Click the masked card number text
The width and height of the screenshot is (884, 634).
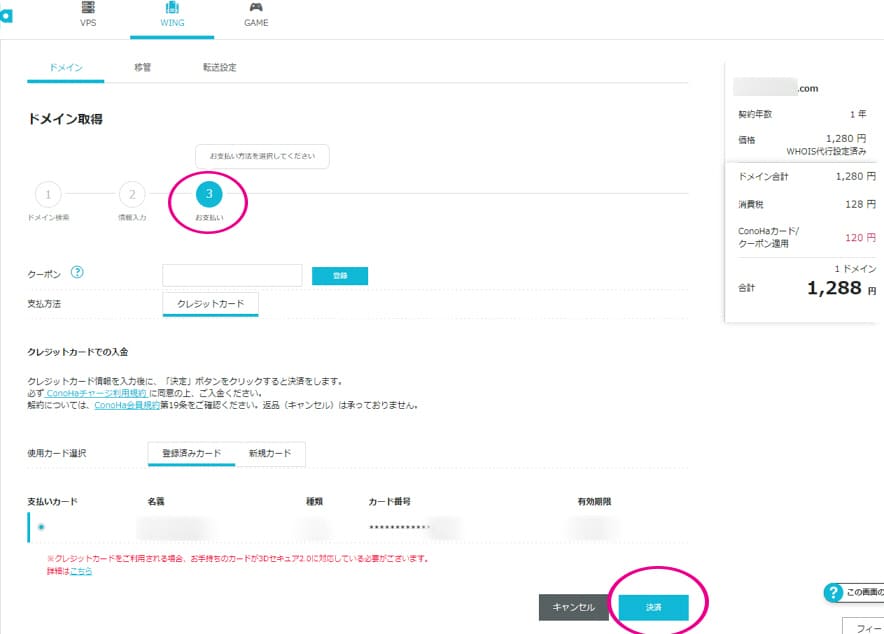point(399,527)
